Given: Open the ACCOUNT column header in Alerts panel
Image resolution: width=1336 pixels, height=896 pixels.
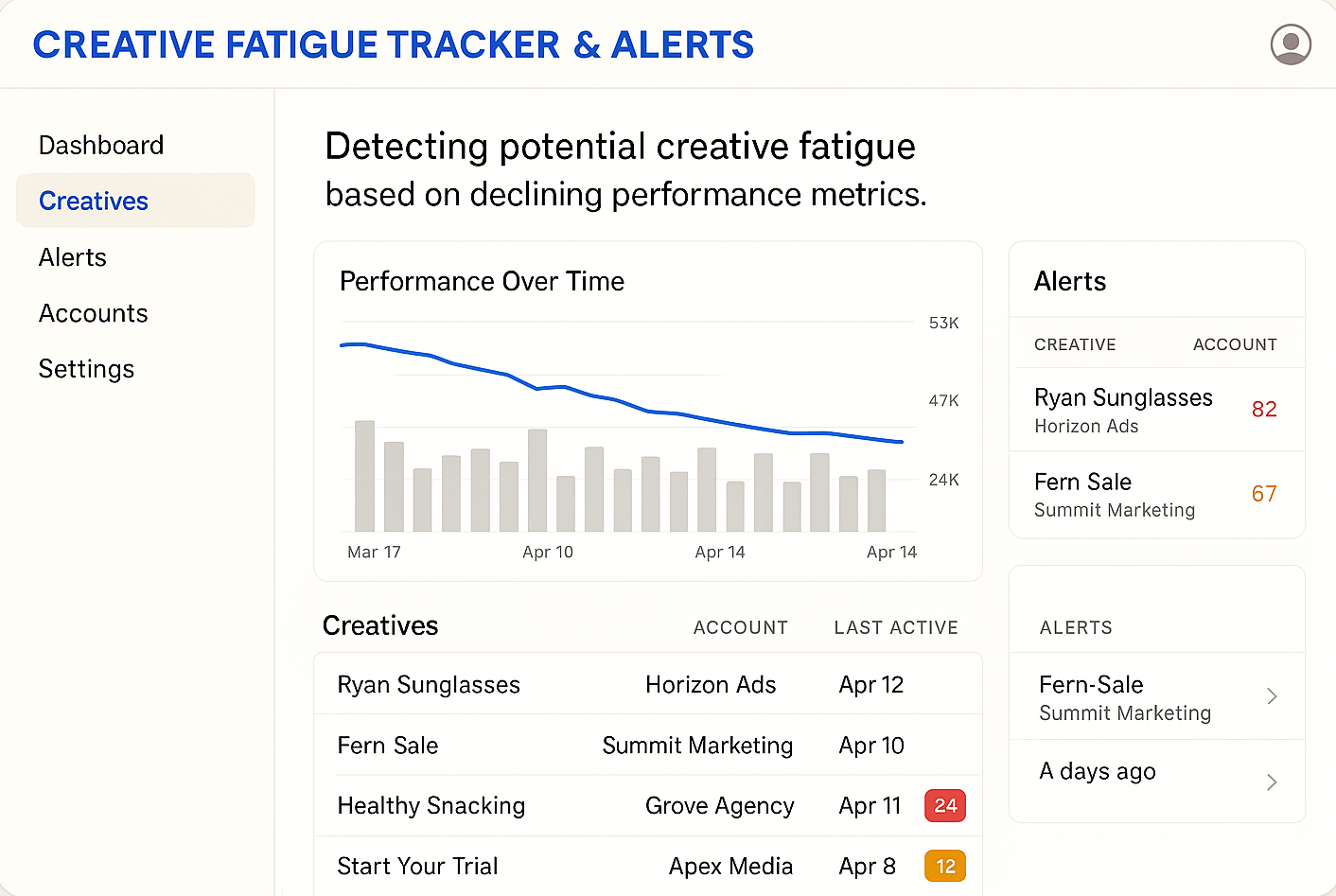Looking at the screenshot, I should tap(1235, 343).
